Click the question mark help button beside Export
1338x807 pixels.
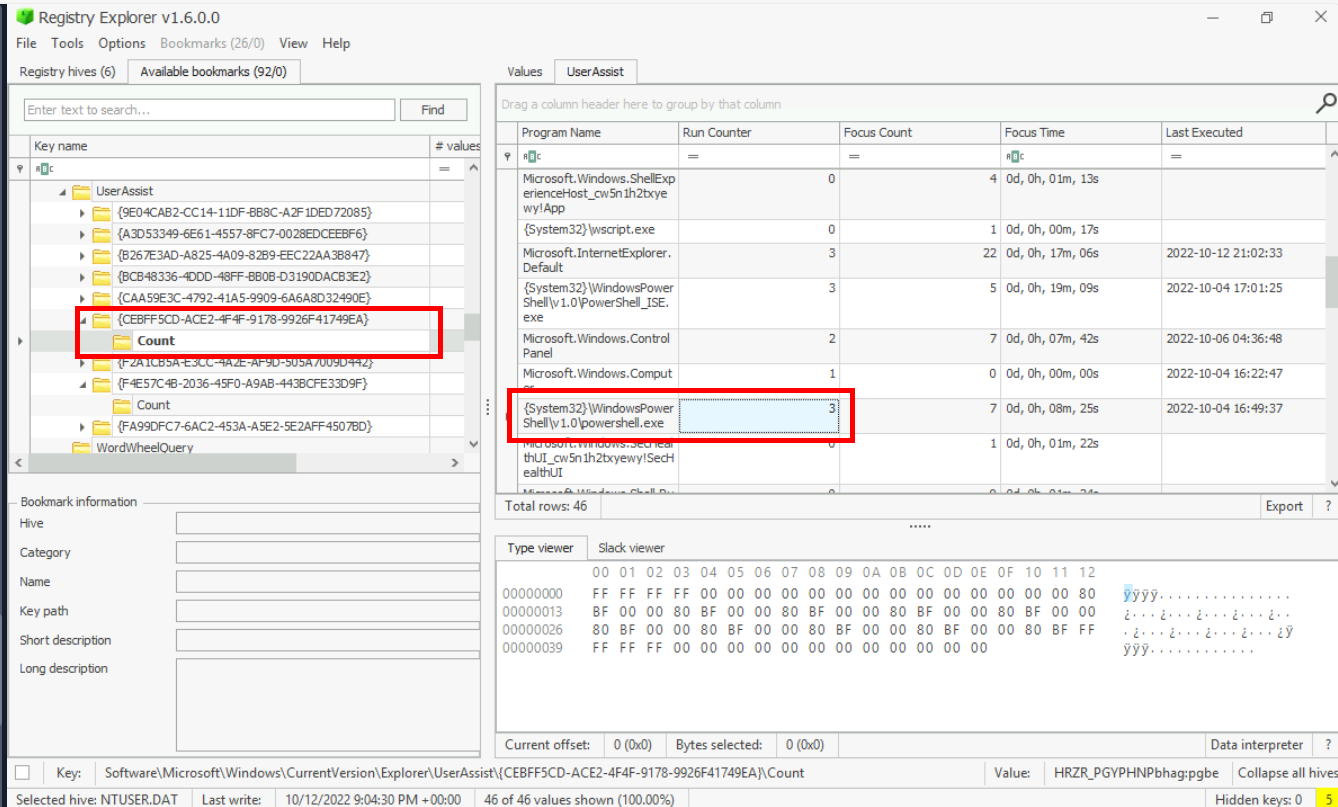click(1327, 506)
